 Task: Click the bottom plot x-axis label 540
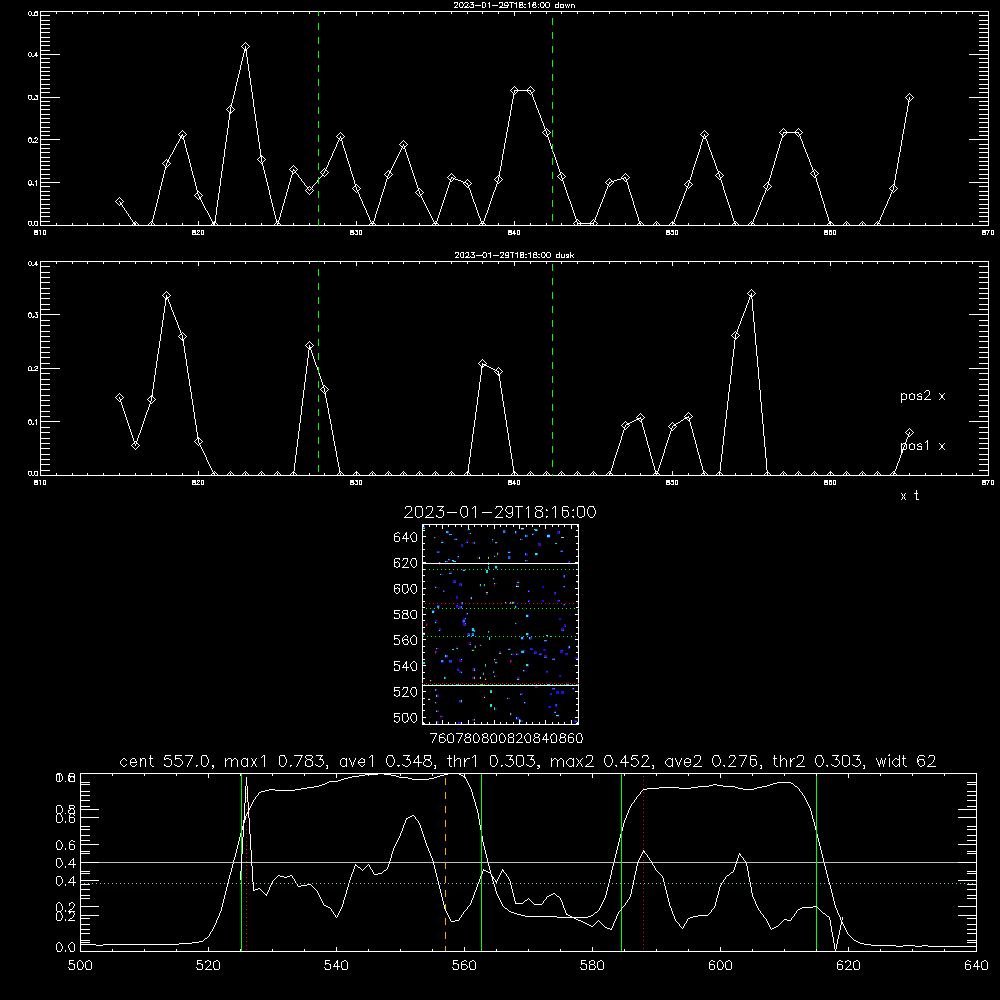(x=336, y=966)
